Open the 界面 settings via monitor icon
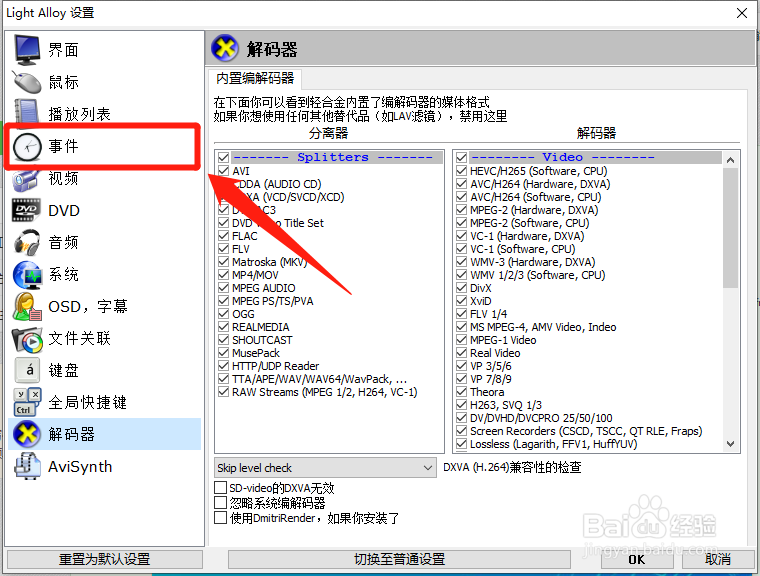Screen dimensions: 760x576 27,49
